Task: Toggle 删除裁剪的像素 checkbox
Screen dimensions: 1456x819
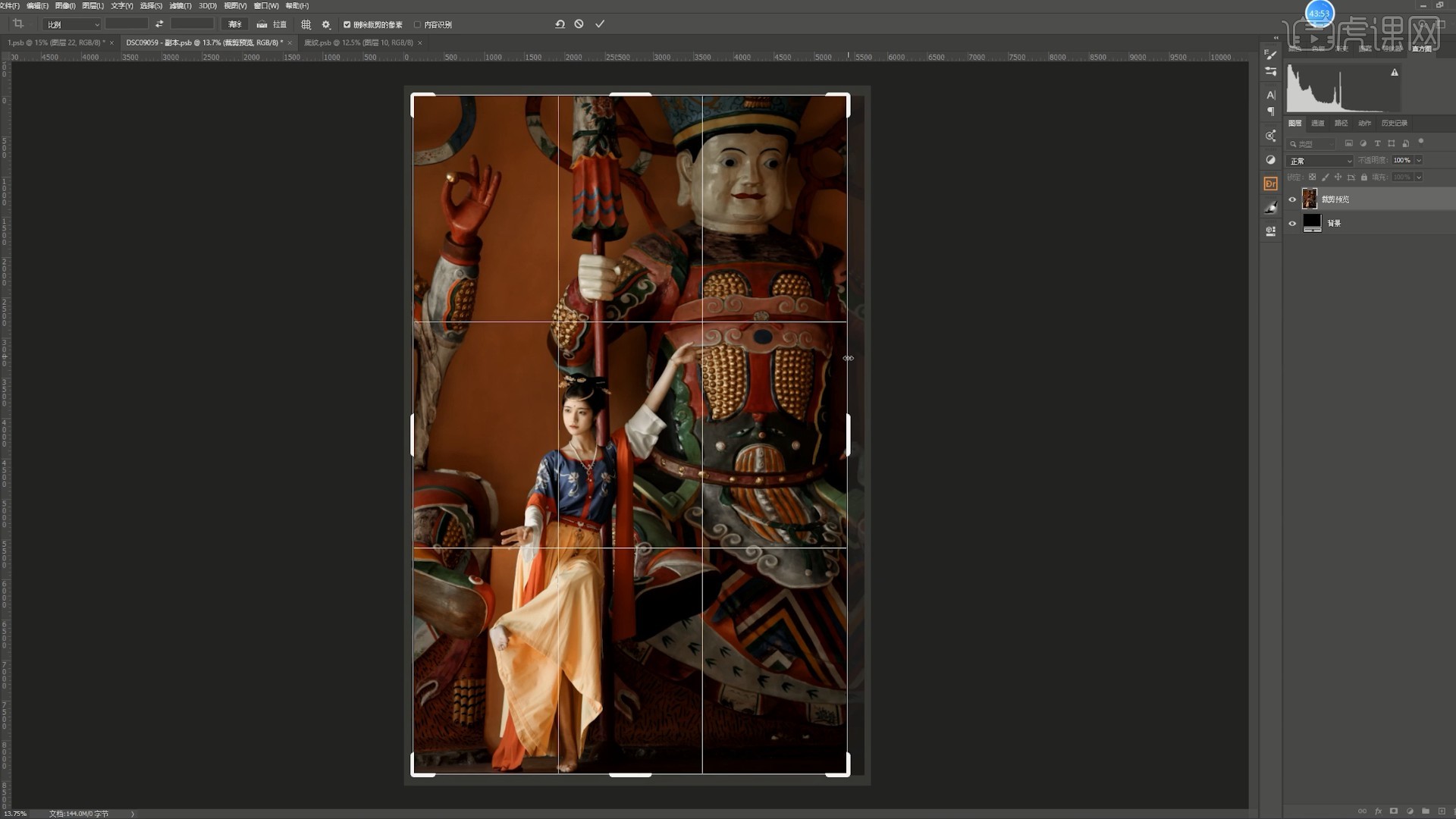Action: (x=347, y=25)
